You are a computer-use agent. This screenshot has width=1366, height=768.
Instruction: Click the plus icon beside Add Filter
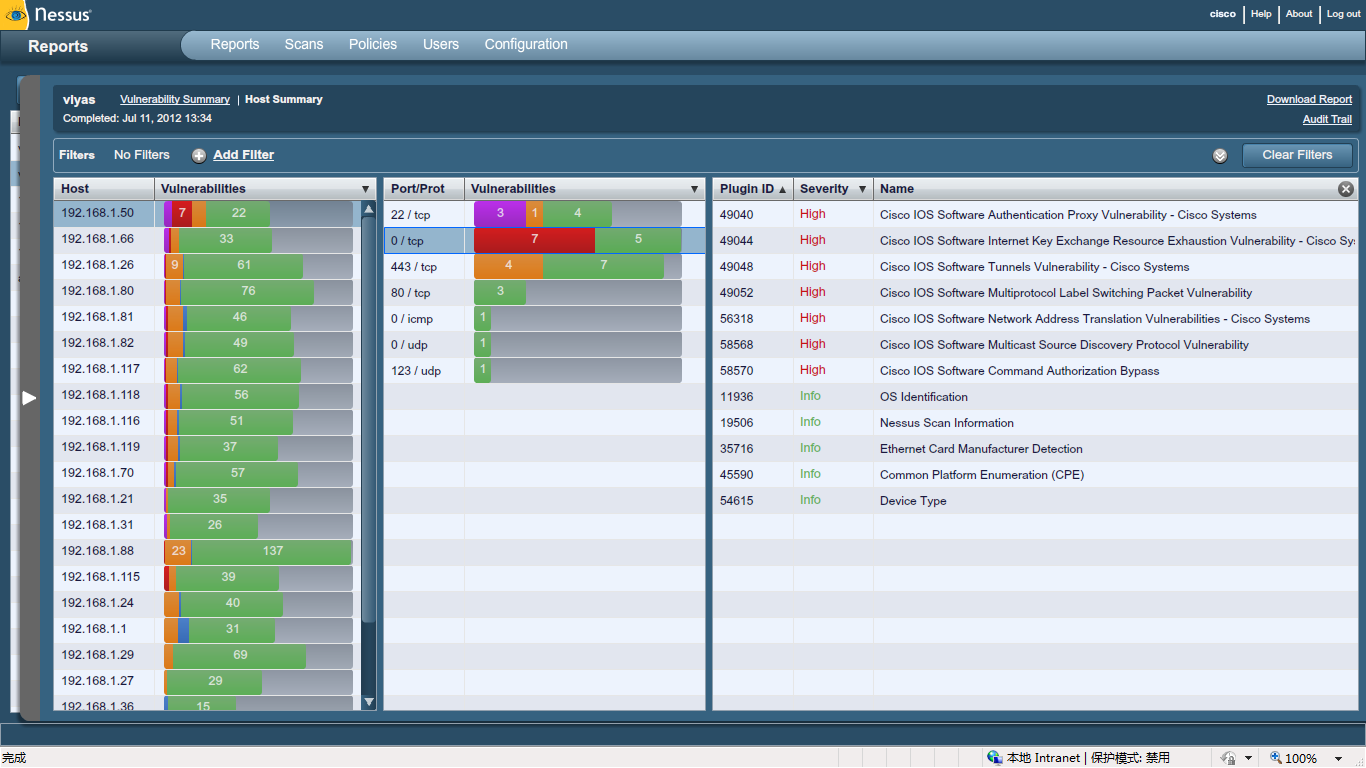tap(199, 156)
